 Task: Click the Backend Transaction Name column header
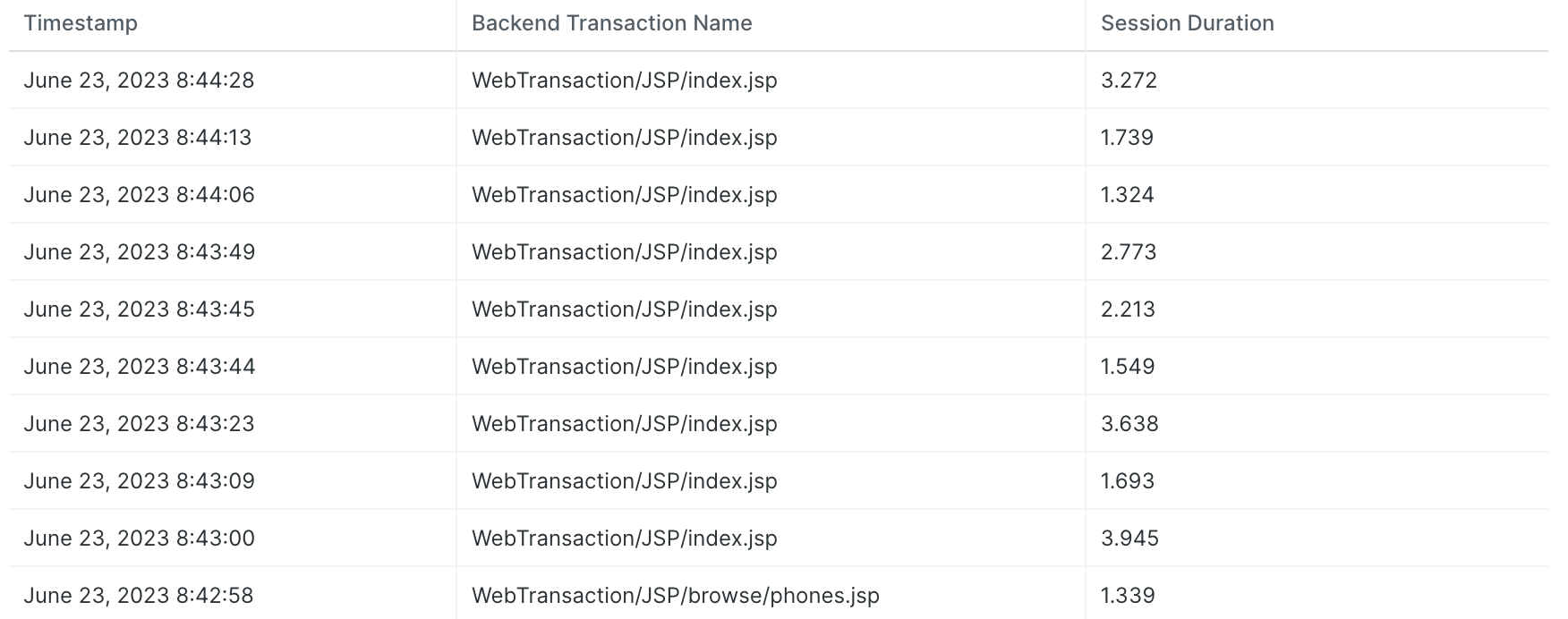612,23
